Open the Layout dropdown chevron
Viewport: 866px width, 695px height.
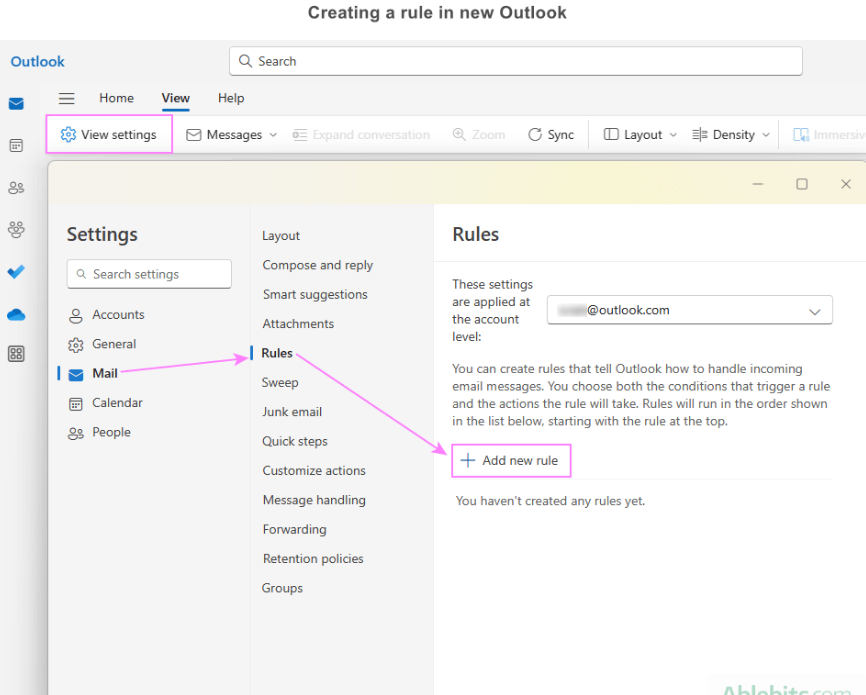pos(673,135)
